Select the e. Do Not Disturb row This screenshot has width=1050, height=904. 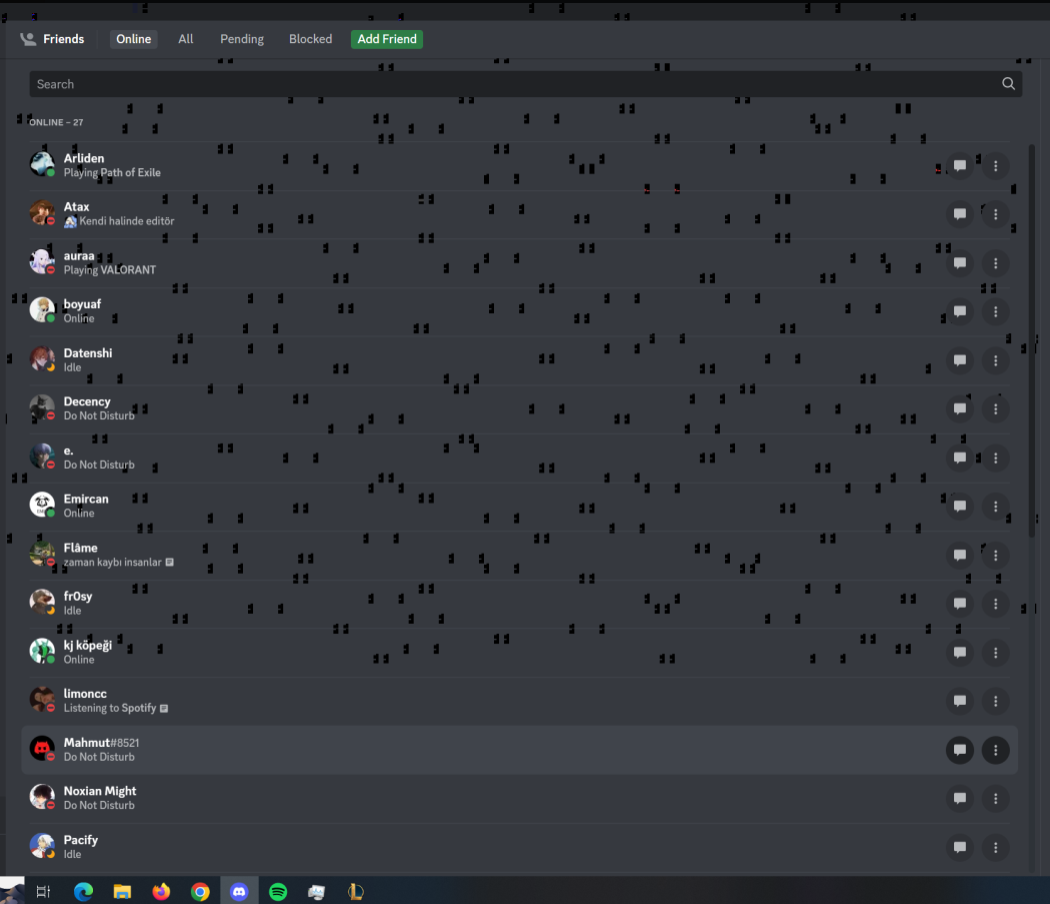click(520, 457)
